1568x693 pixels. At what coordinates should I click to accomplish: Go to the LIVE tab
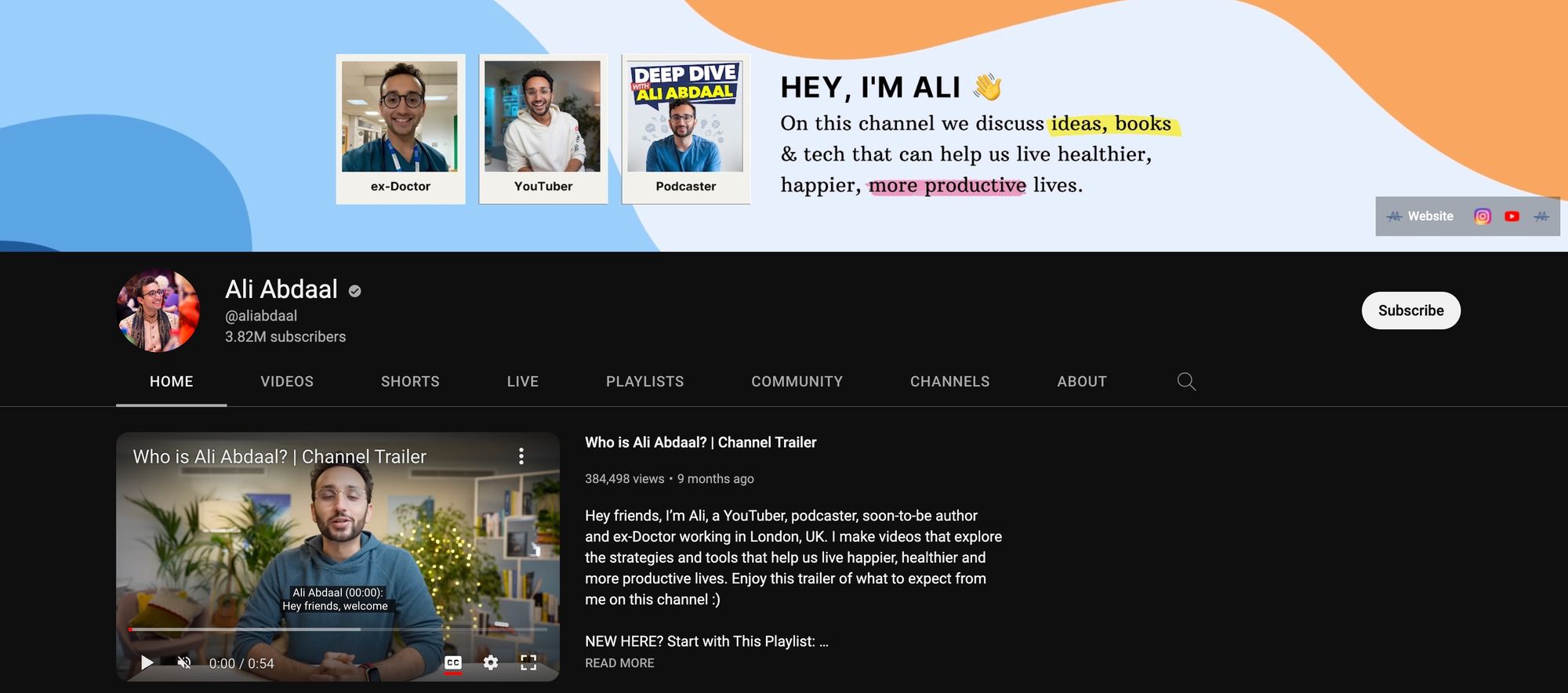point(523,382)
